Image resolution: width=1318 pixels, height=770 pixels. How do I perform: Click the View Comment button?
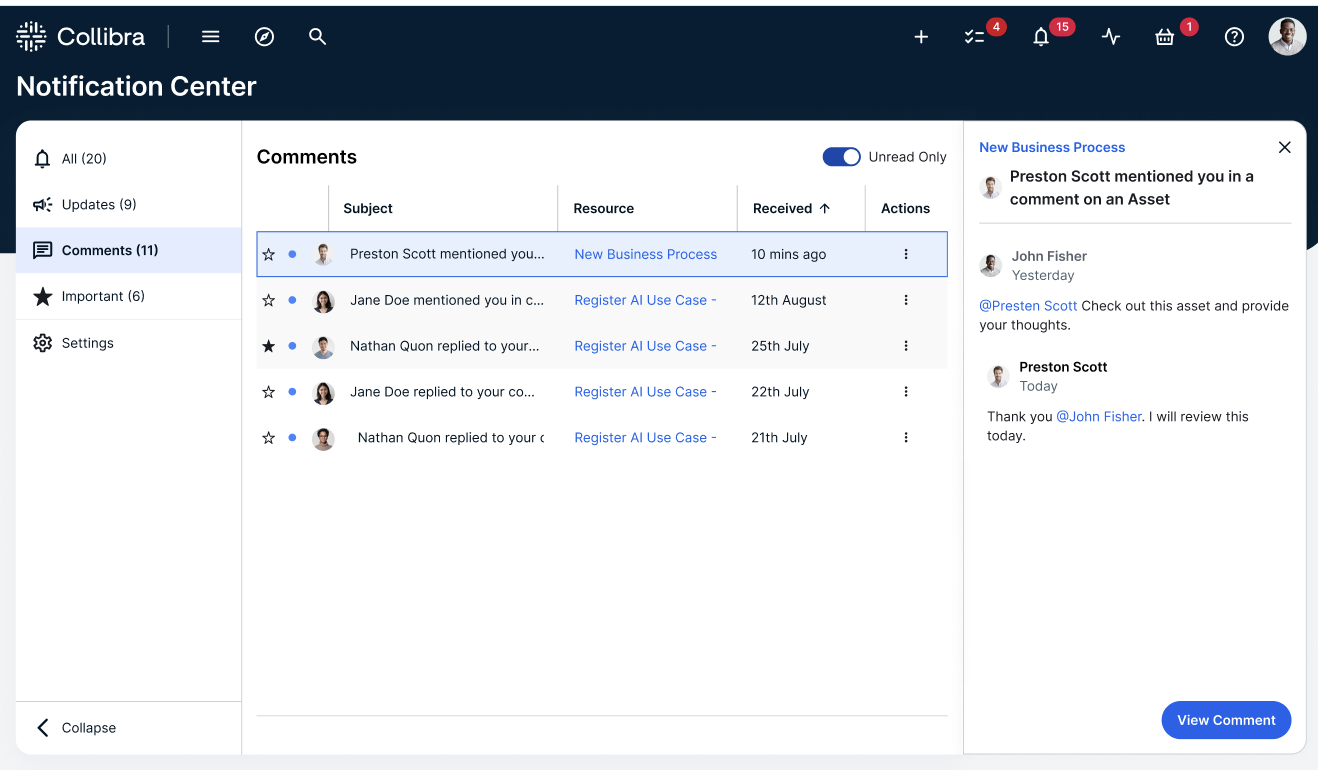1226,720
